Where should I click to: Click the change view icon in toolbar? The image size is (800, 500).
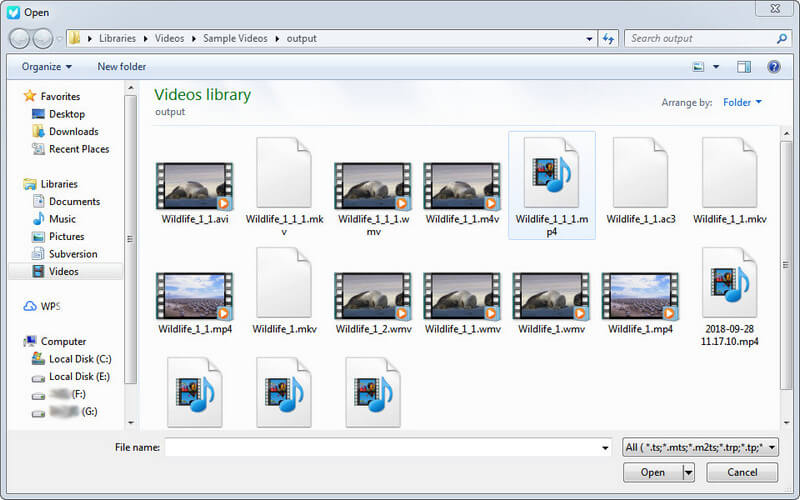coord(699,67)
